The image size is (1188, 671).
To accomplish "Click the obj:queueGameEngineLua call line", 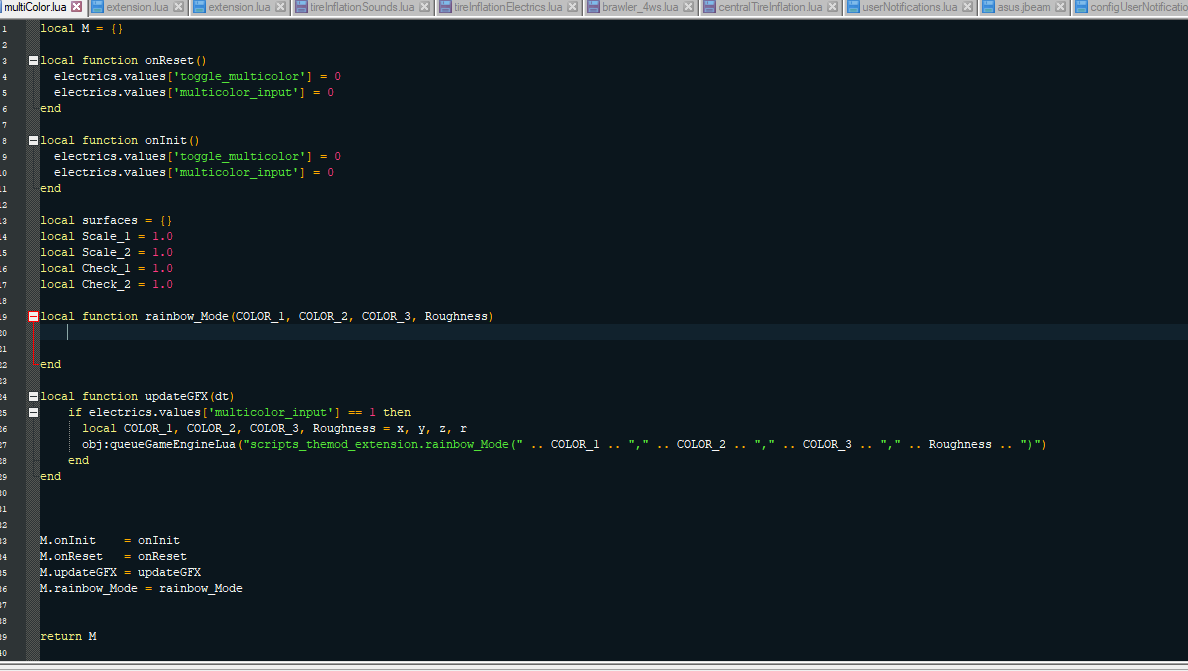I will pos(564,445).
